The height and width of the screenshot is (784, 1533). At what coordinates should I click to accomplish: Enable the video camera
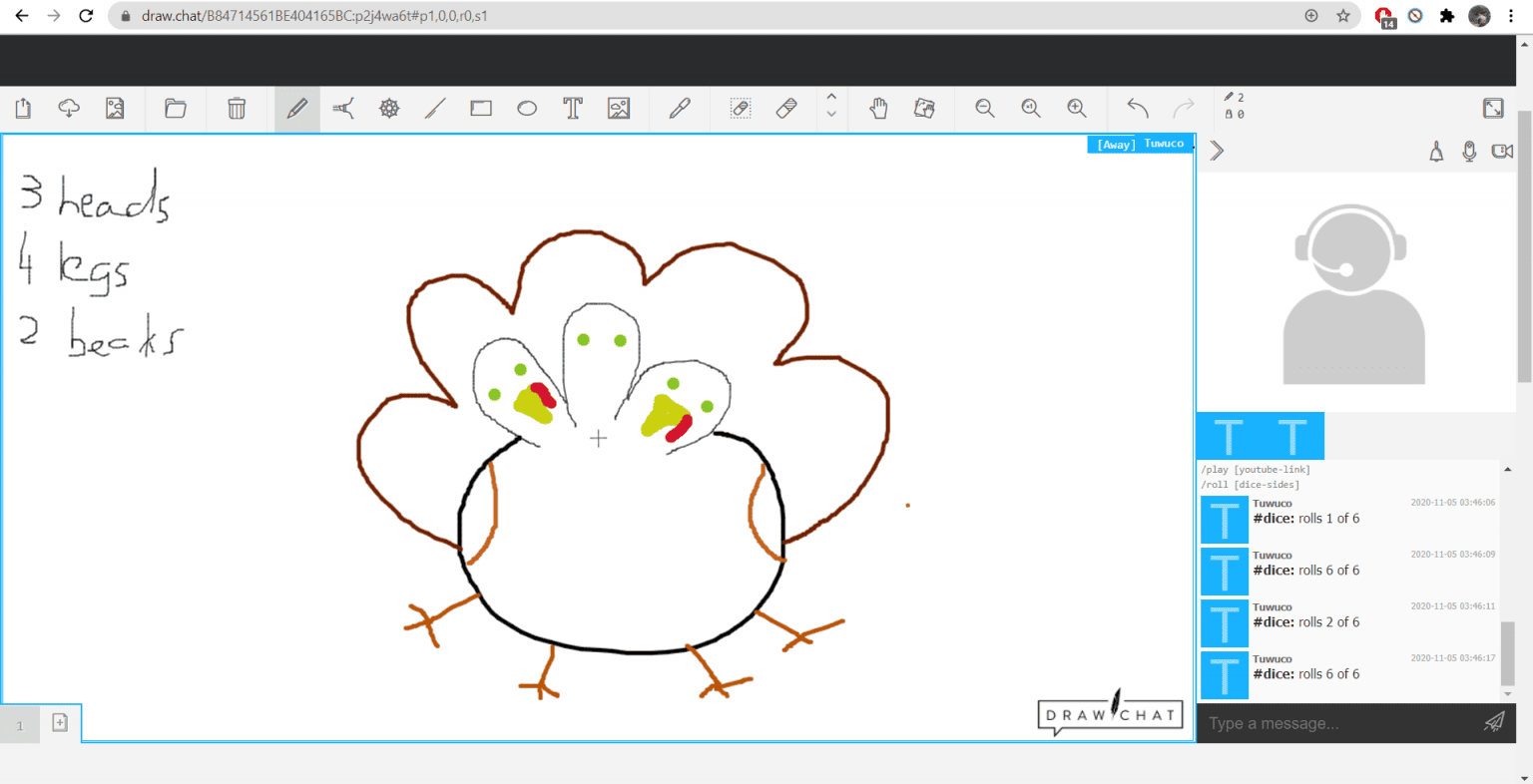[x=1503, y=152]
